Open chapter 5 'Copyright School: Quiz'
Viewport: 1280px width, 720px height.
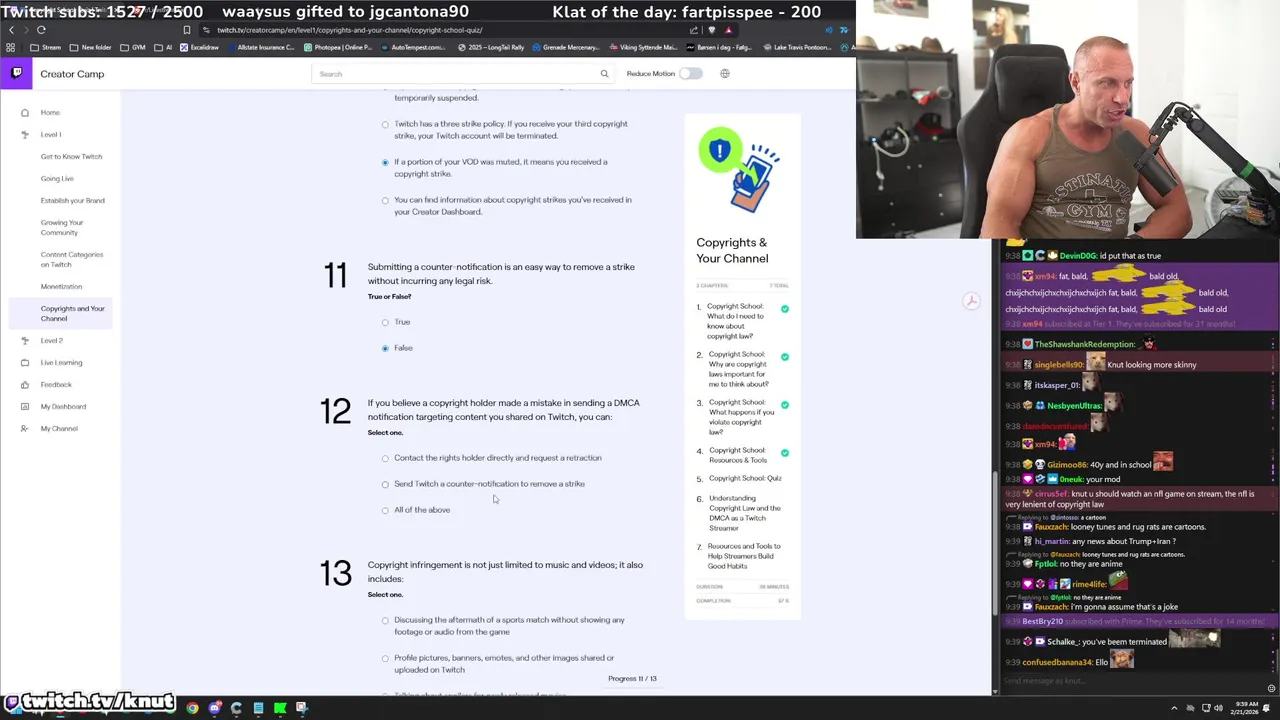click(745, 478)
